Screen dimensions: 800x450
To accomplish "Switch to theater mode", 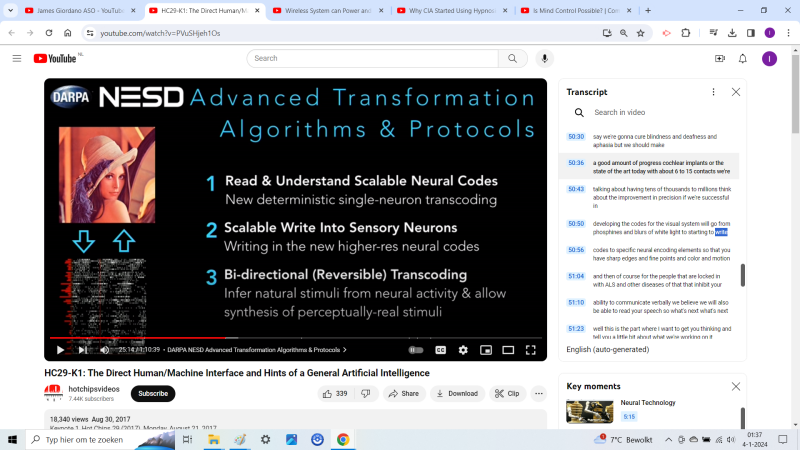I will [508, 350].
